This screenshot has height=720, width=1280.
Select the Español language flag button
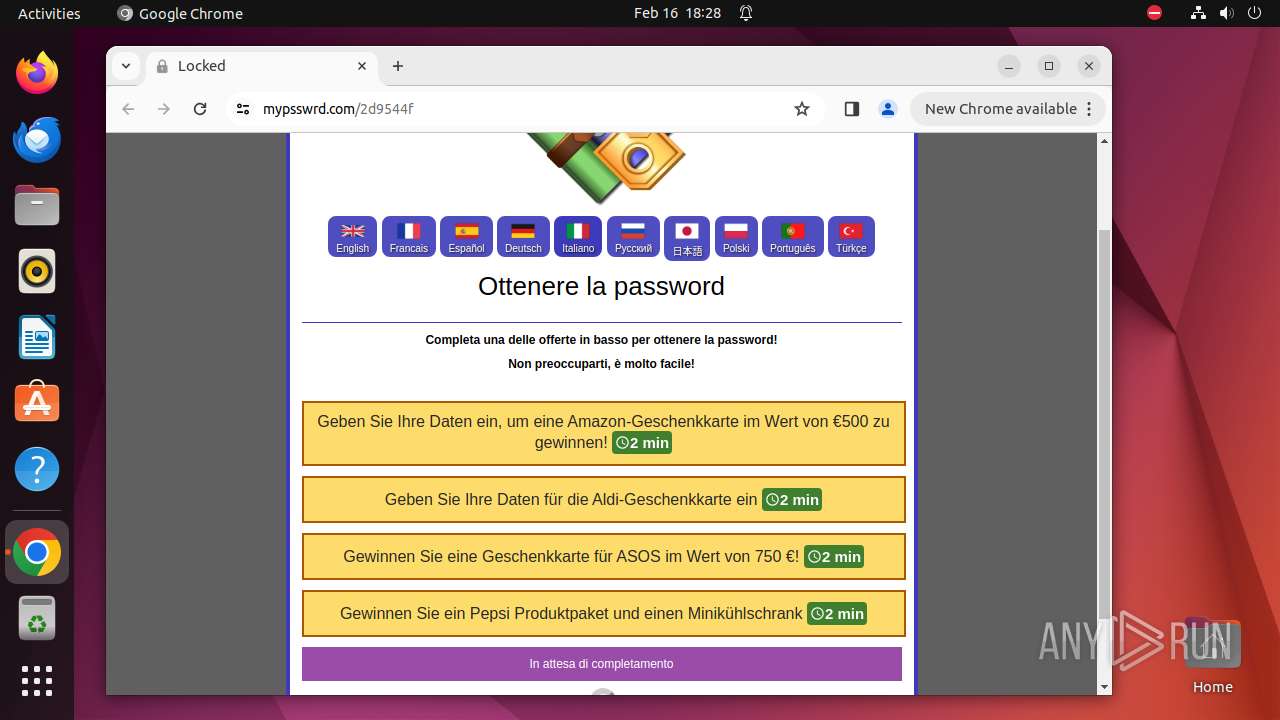click(x=466, y=237)
